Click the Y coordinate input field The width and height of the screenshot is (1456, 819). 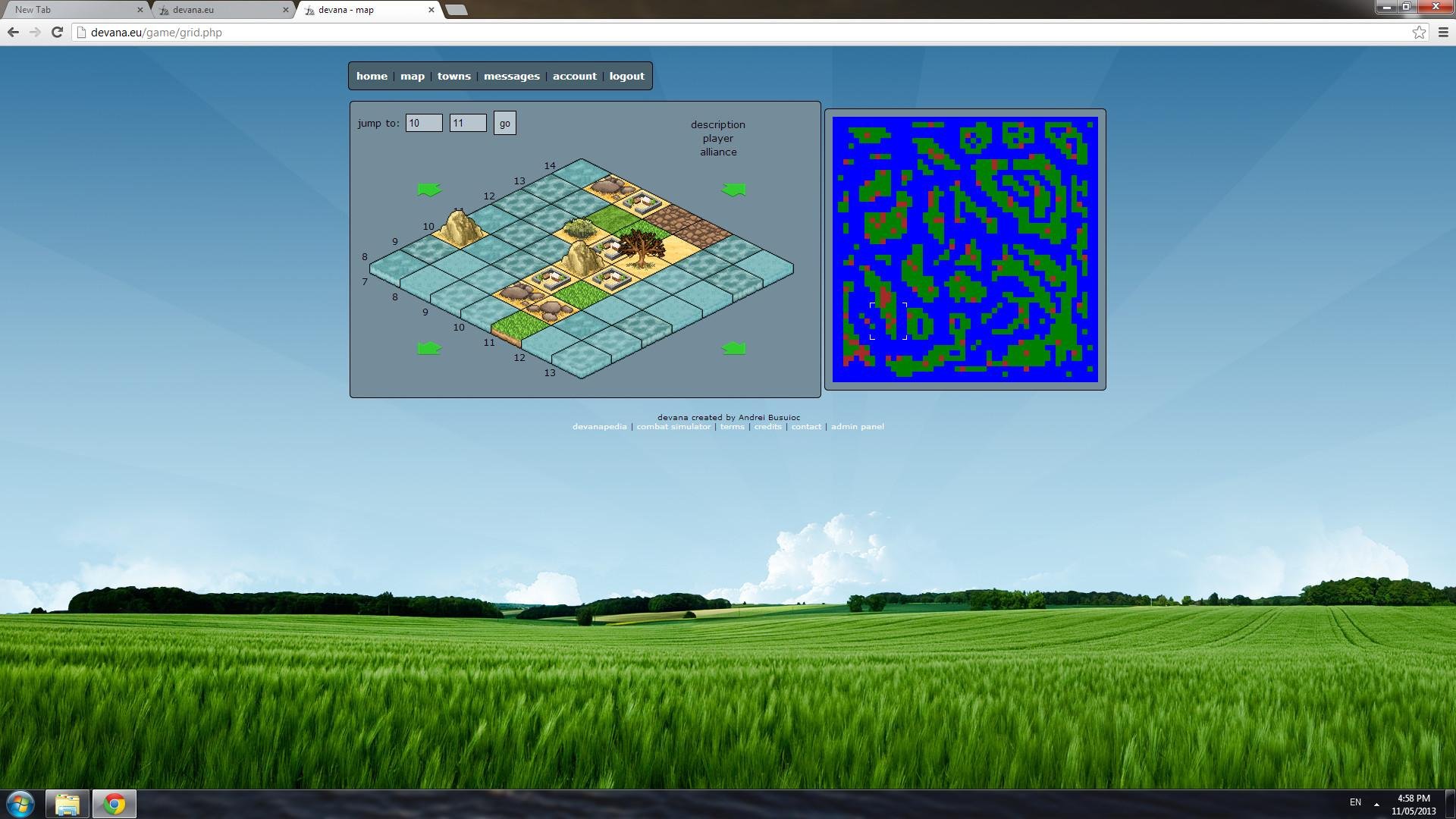click(465, 123)
